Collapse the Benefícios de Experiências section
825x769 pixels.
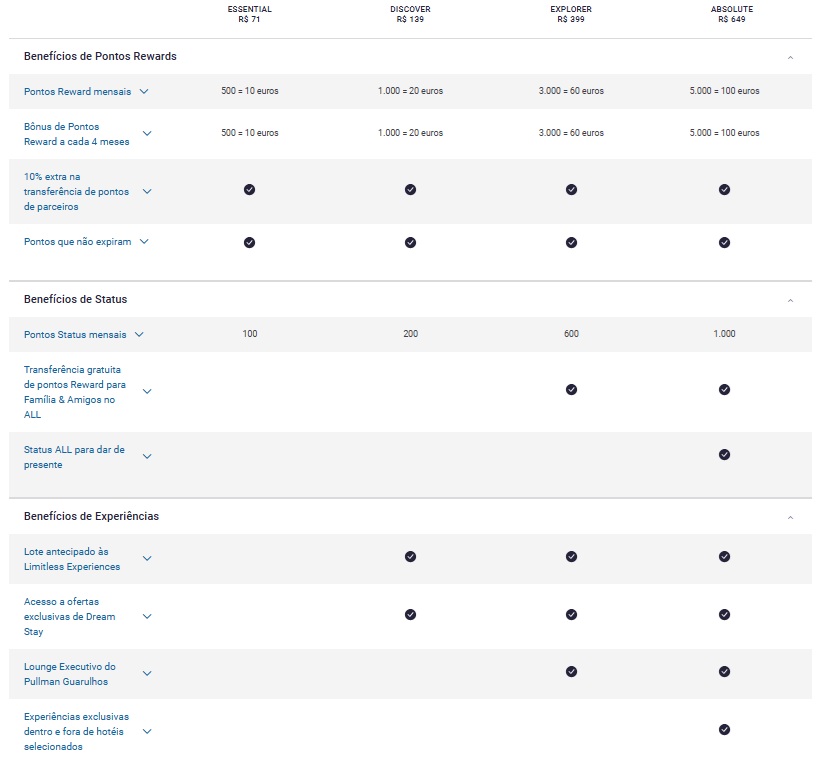pos(790,517)
